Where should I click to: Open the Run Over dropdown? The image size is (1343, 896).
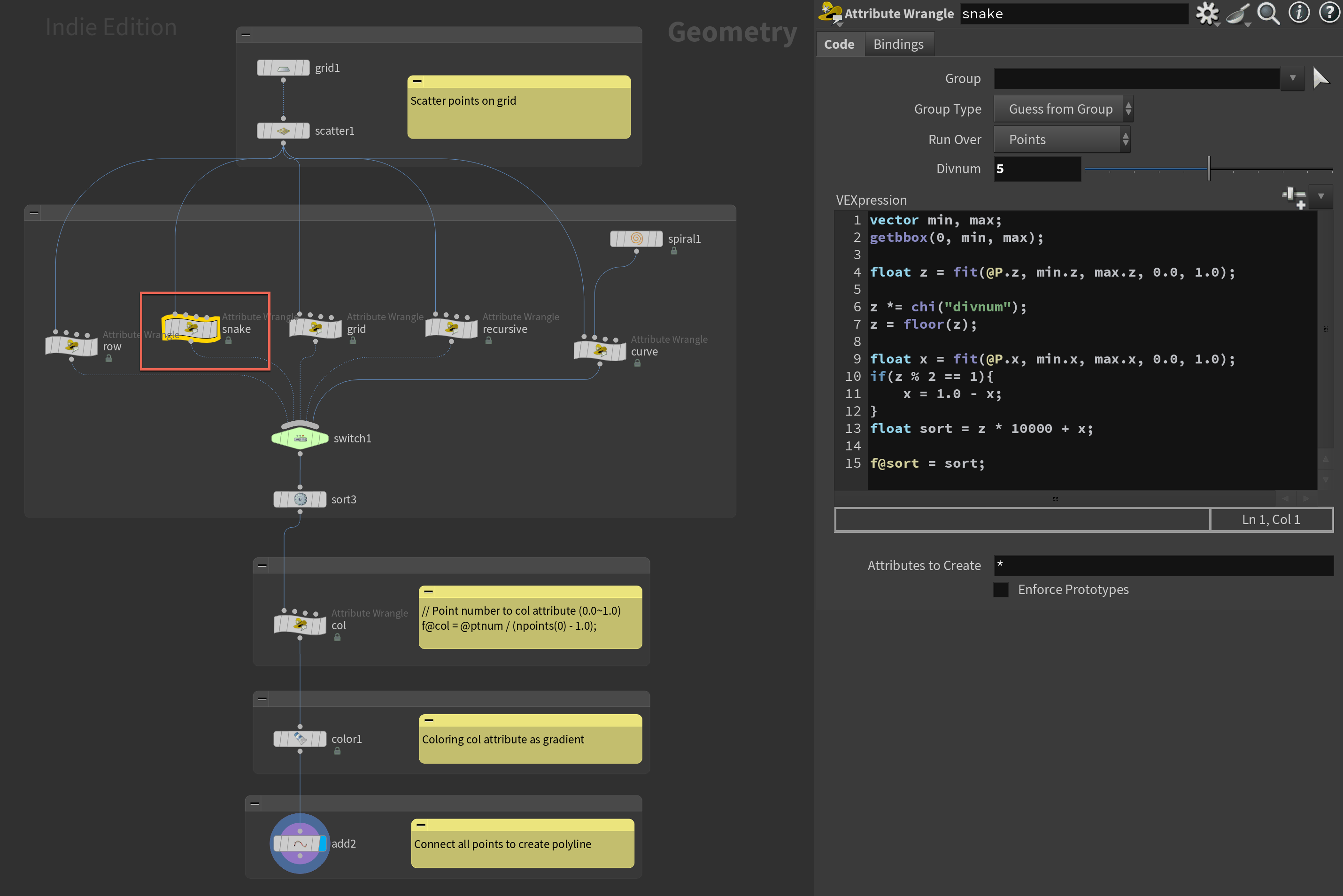click(1062, 139)
